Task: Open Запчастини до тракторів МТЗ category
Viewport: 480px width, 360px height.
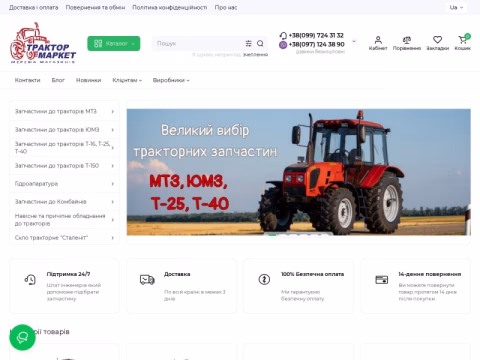Action: pos(56,111)
